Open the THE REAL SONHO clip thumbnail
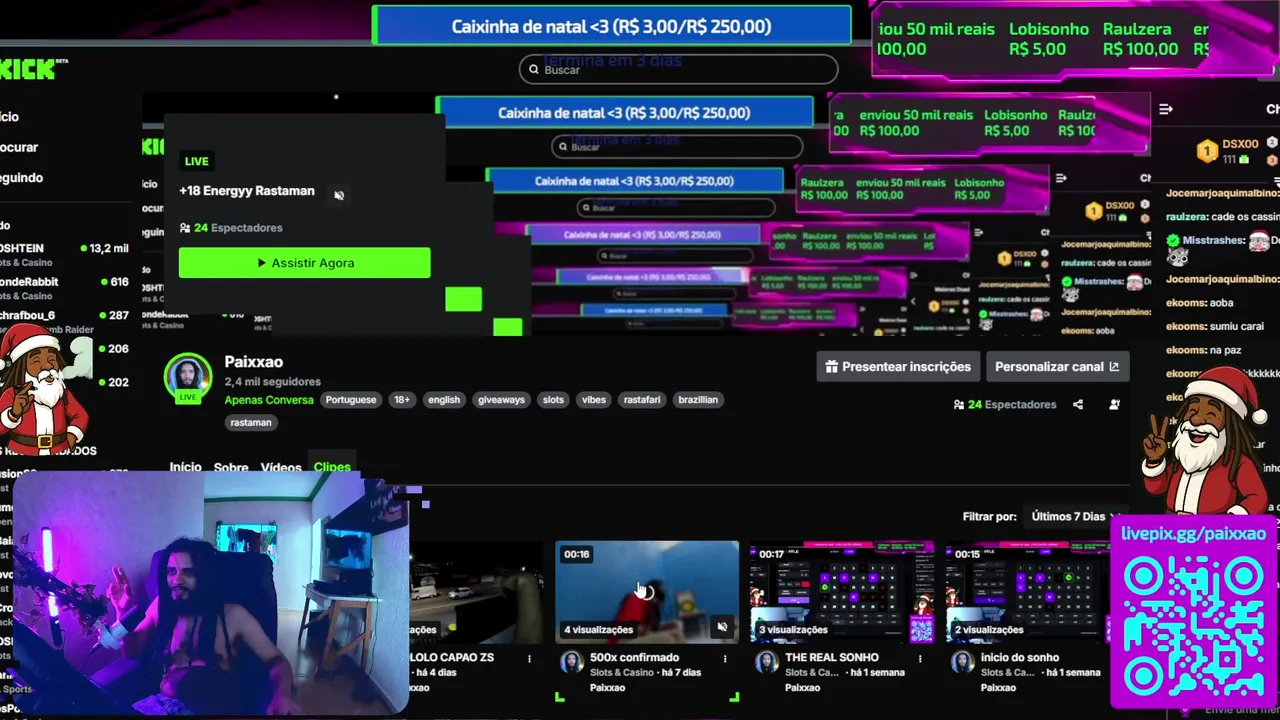 pyautogui.click(x=842, y=592)
